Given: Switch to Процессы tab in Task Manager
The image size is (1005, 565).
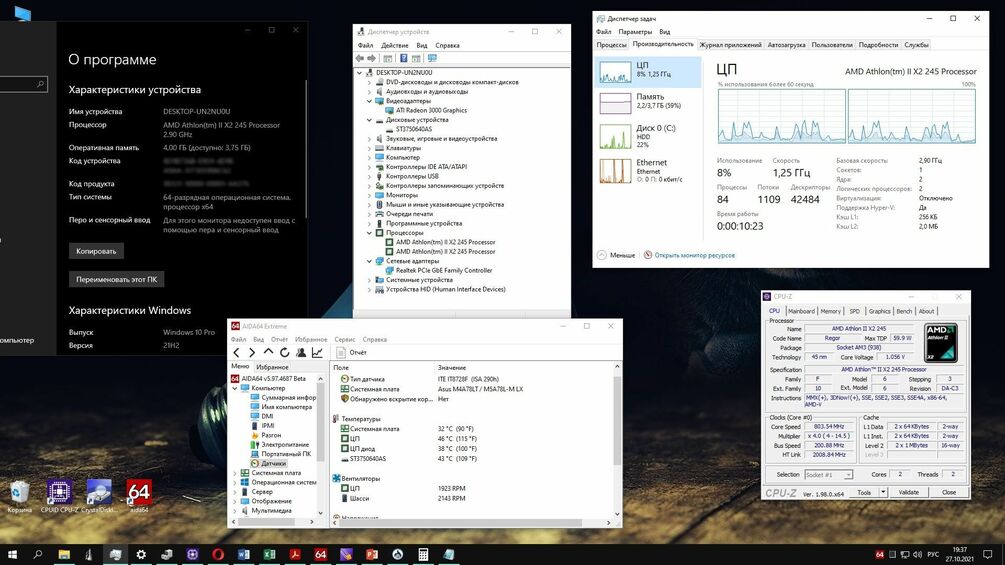Looking at the screenshot, I should pyautogui.click(x=611, y=45).
